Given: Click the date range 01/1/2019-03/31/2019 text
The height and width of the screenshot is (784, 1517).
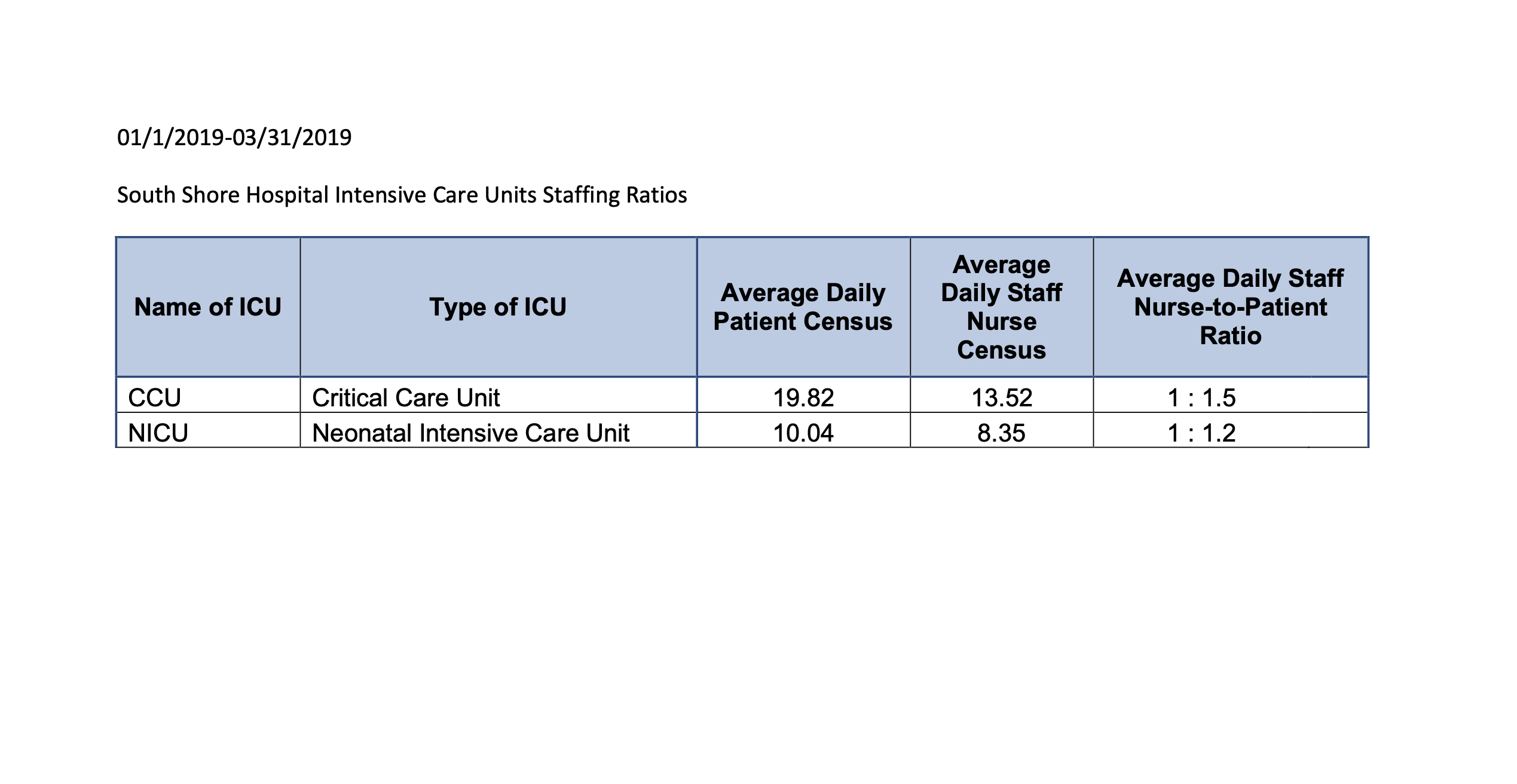Looking at the screenshot, I should (x=234, y=138).
